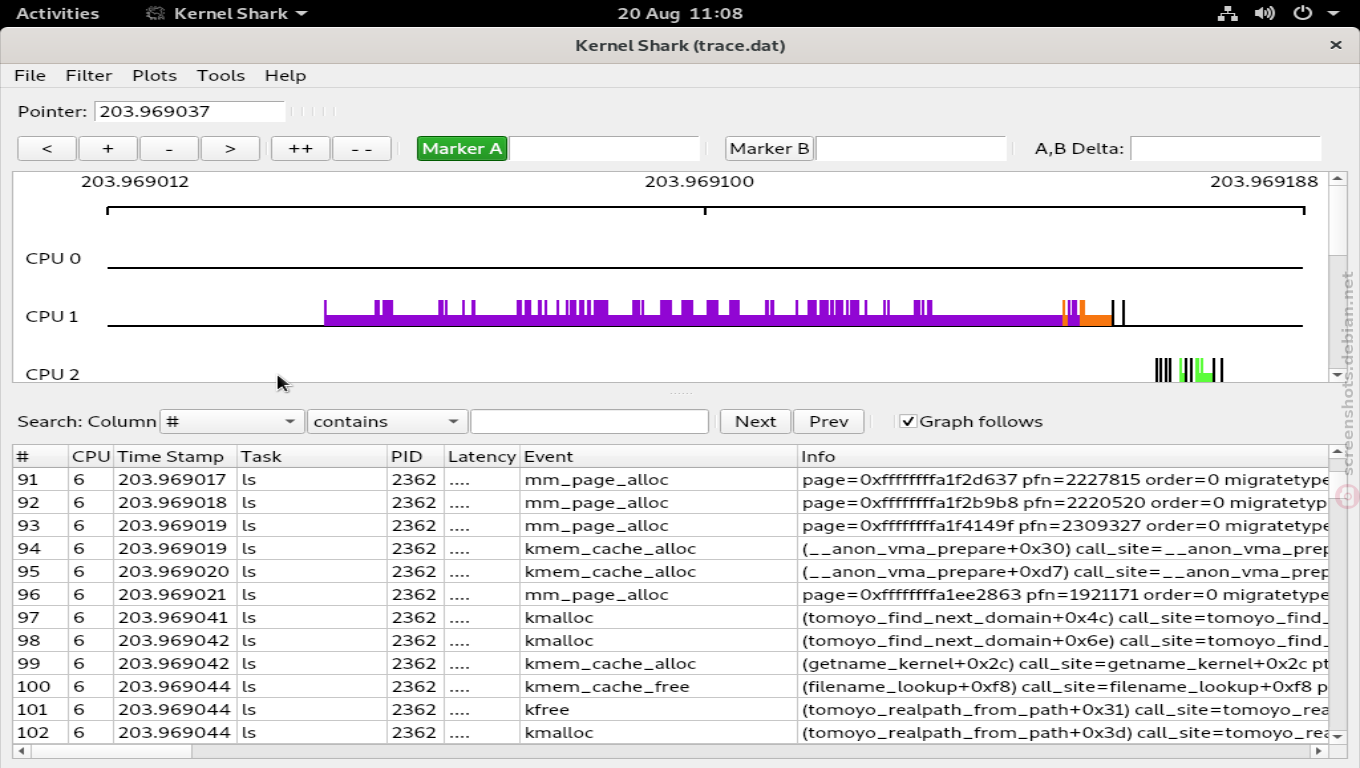Viewport: 1360px width, 768px height.
Task: Click the Prev search button
Action: tap(829, 421)
